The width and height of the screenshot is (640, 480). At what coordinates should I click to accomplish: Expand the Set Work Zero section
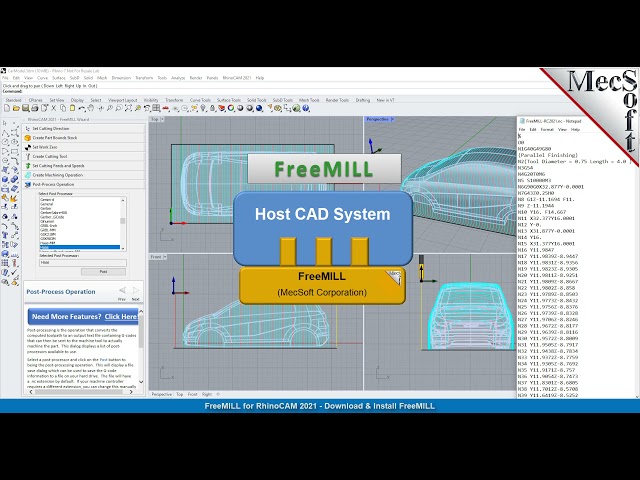click(84, 147)
